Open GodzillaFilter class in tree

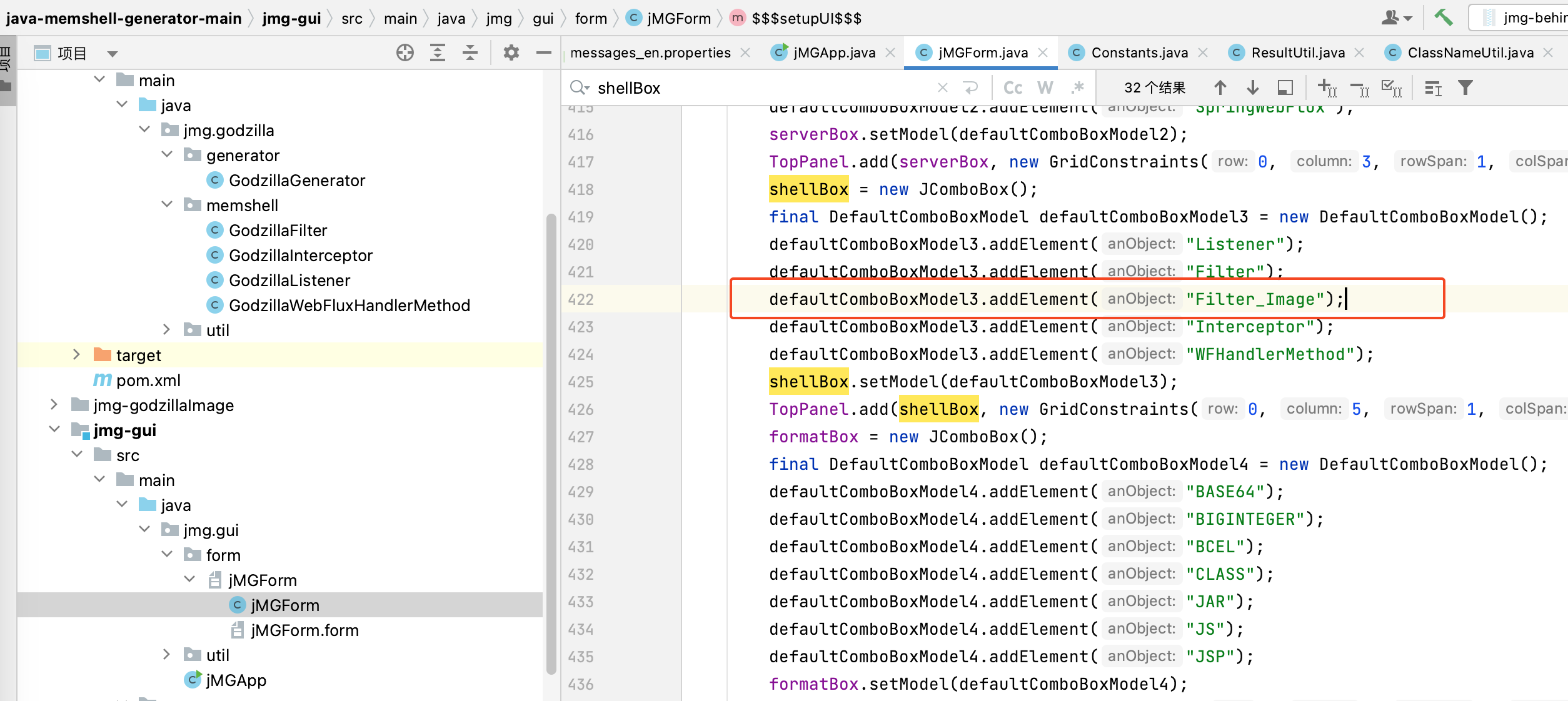coord(278,230)
